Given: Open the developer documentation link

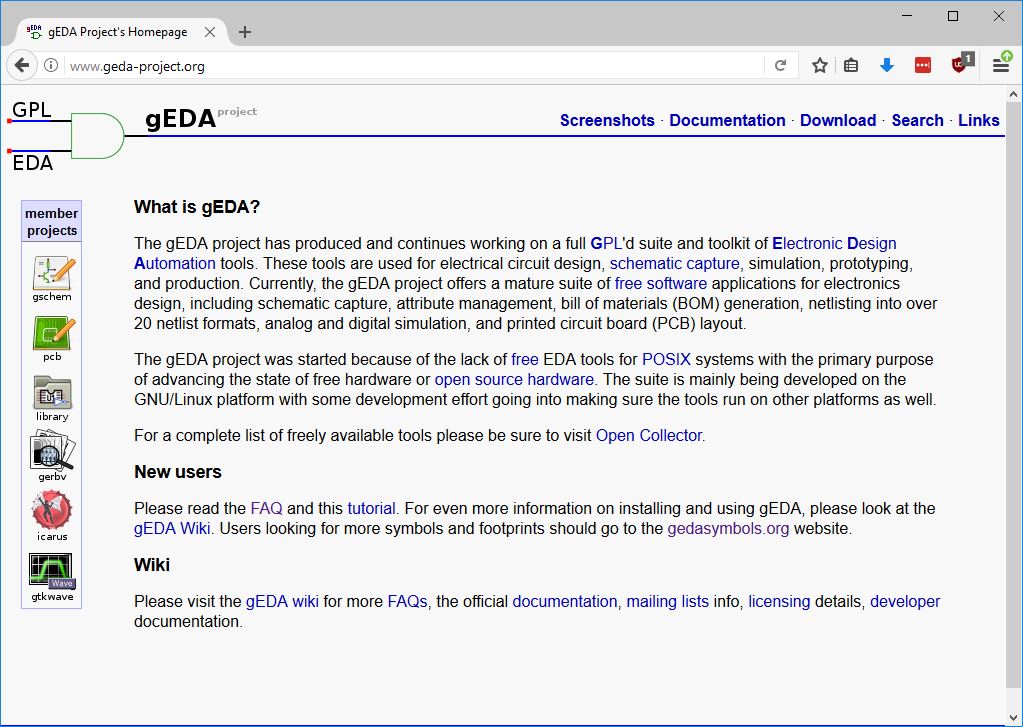Looking at the screenshot, I should 905,602.
